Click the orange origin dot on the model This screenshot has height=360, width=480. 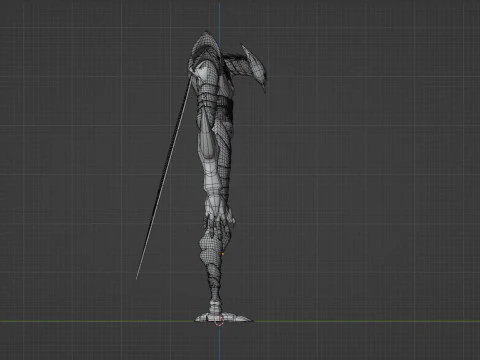tap(223, 254)
